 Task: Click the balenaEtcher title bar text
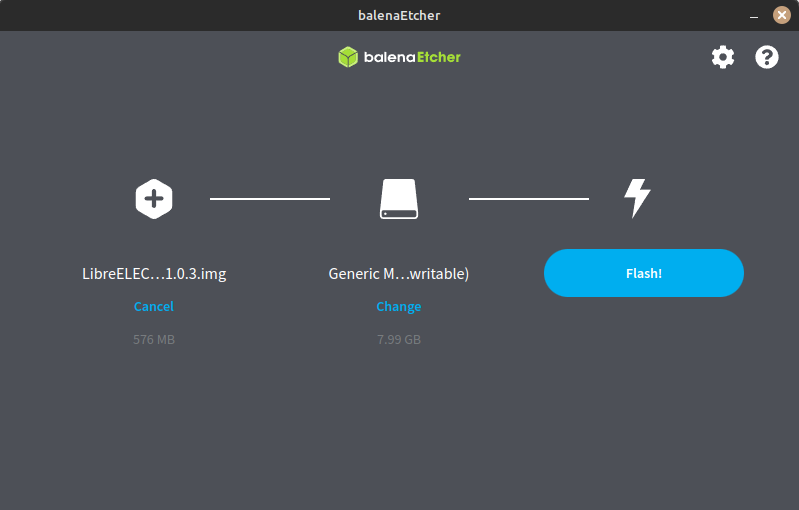pos(399,15)
